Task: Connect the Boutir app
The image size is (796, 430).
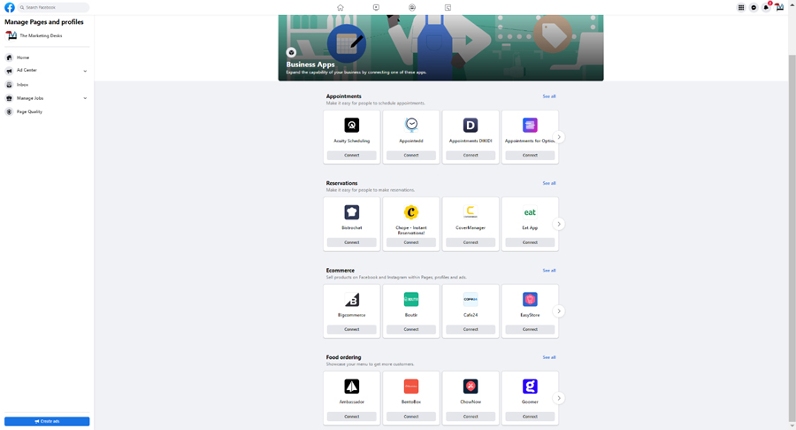Action: 411,329
